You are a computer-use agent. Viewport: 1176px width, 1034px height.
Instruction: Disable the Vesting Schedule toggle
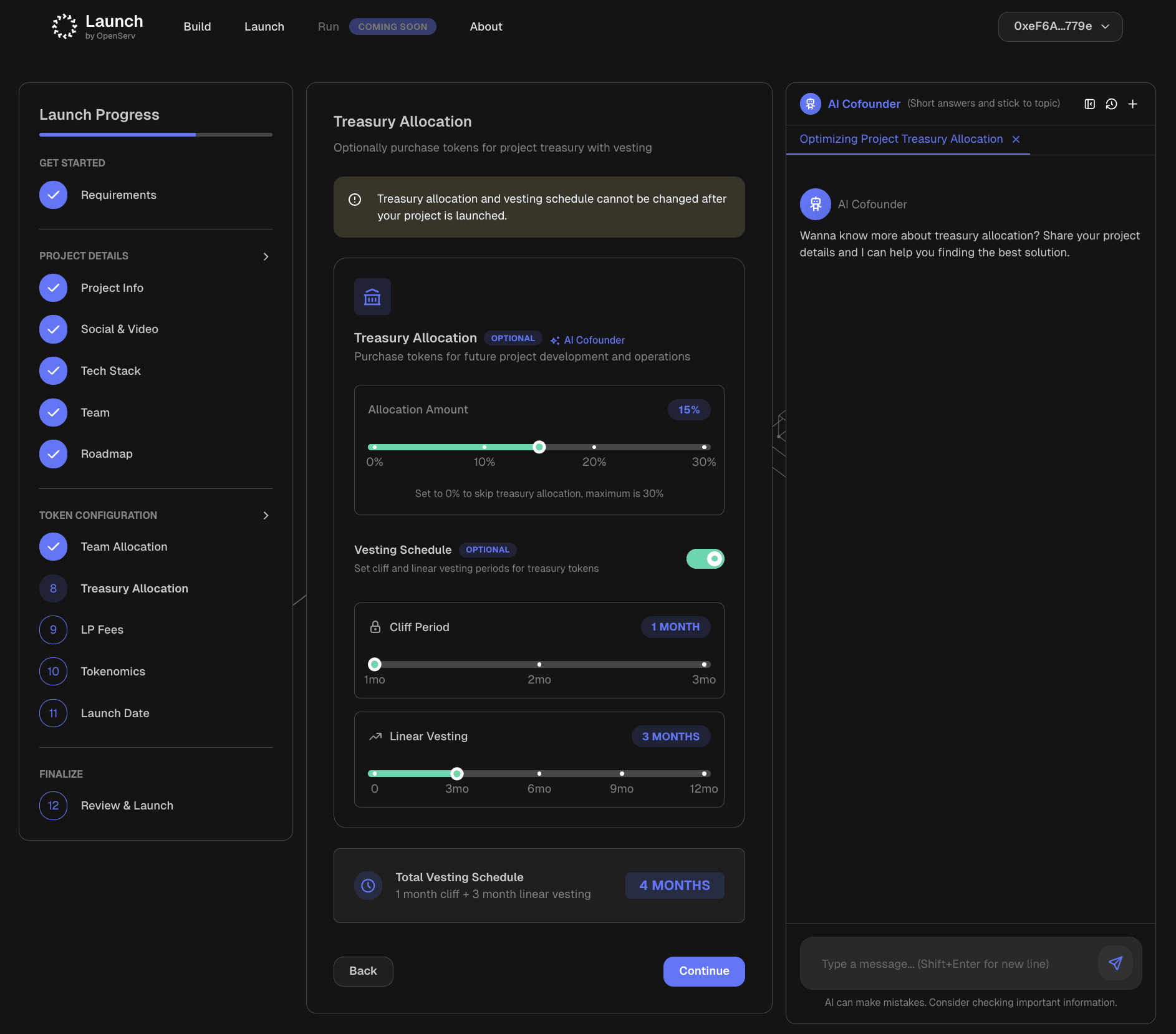705,559
